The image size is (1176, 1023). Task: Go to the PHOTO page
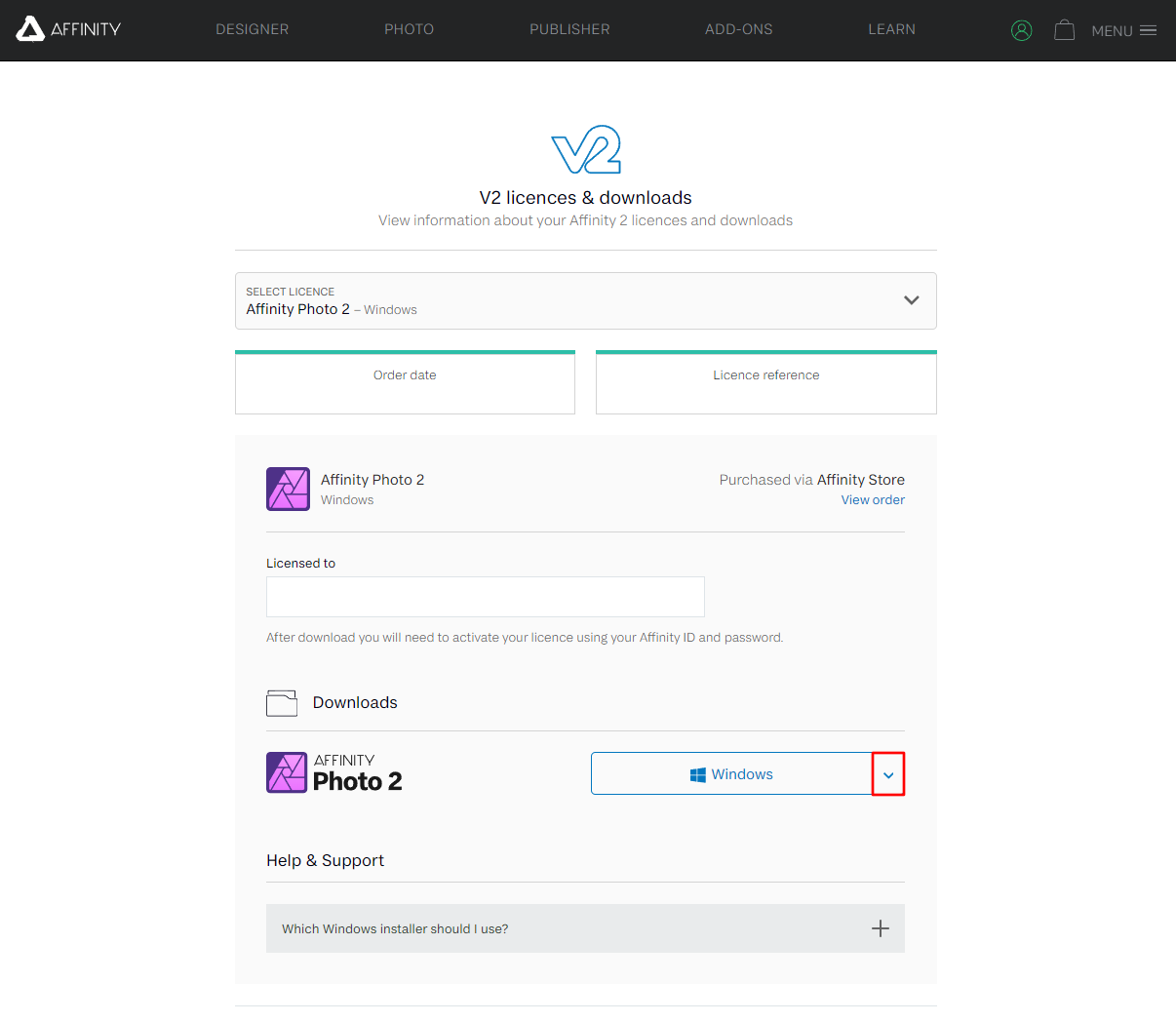[x=409, y=29]
